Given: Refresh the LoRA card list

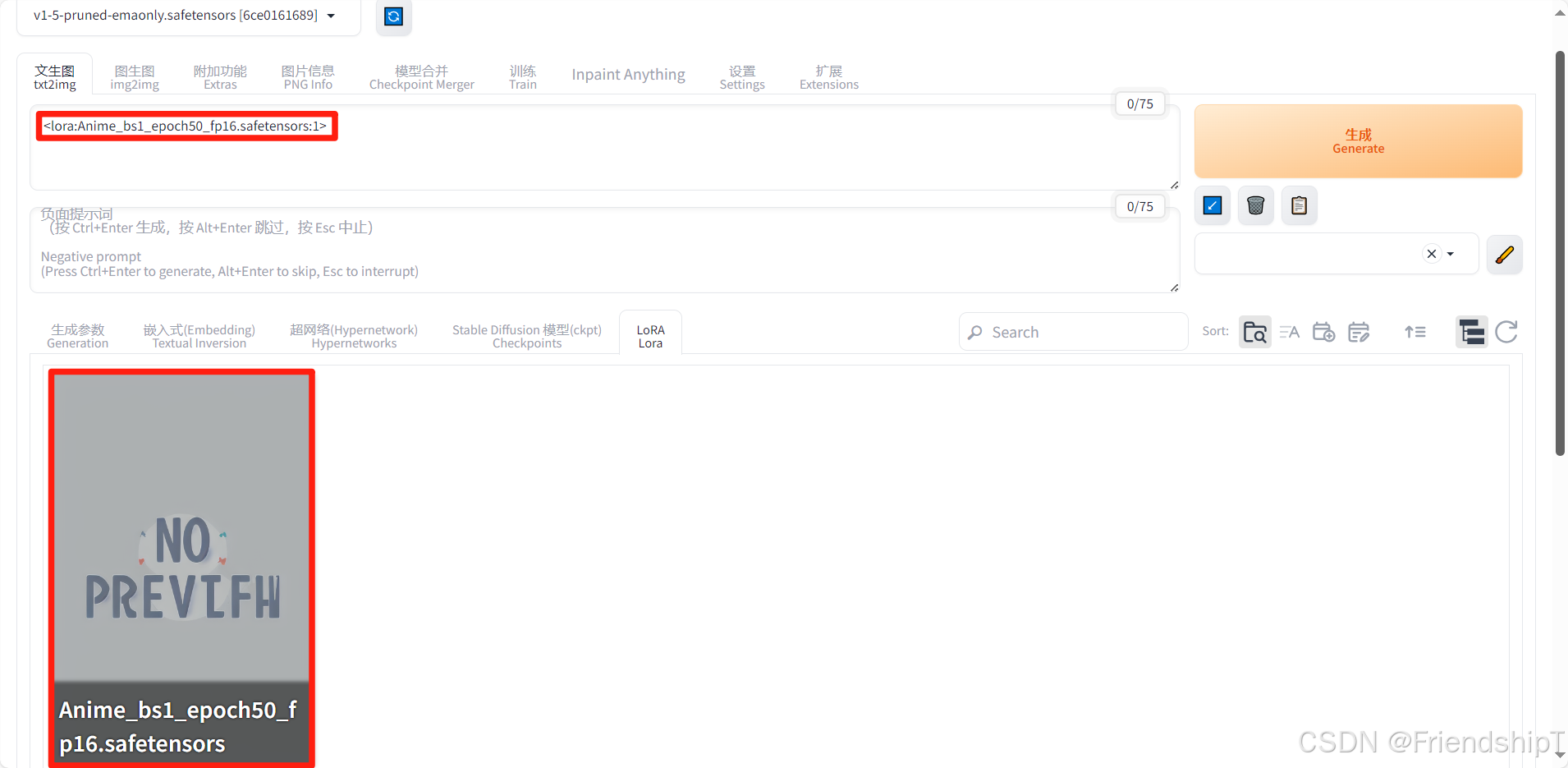Looking at the screenshot, I should pos(1507,331).
